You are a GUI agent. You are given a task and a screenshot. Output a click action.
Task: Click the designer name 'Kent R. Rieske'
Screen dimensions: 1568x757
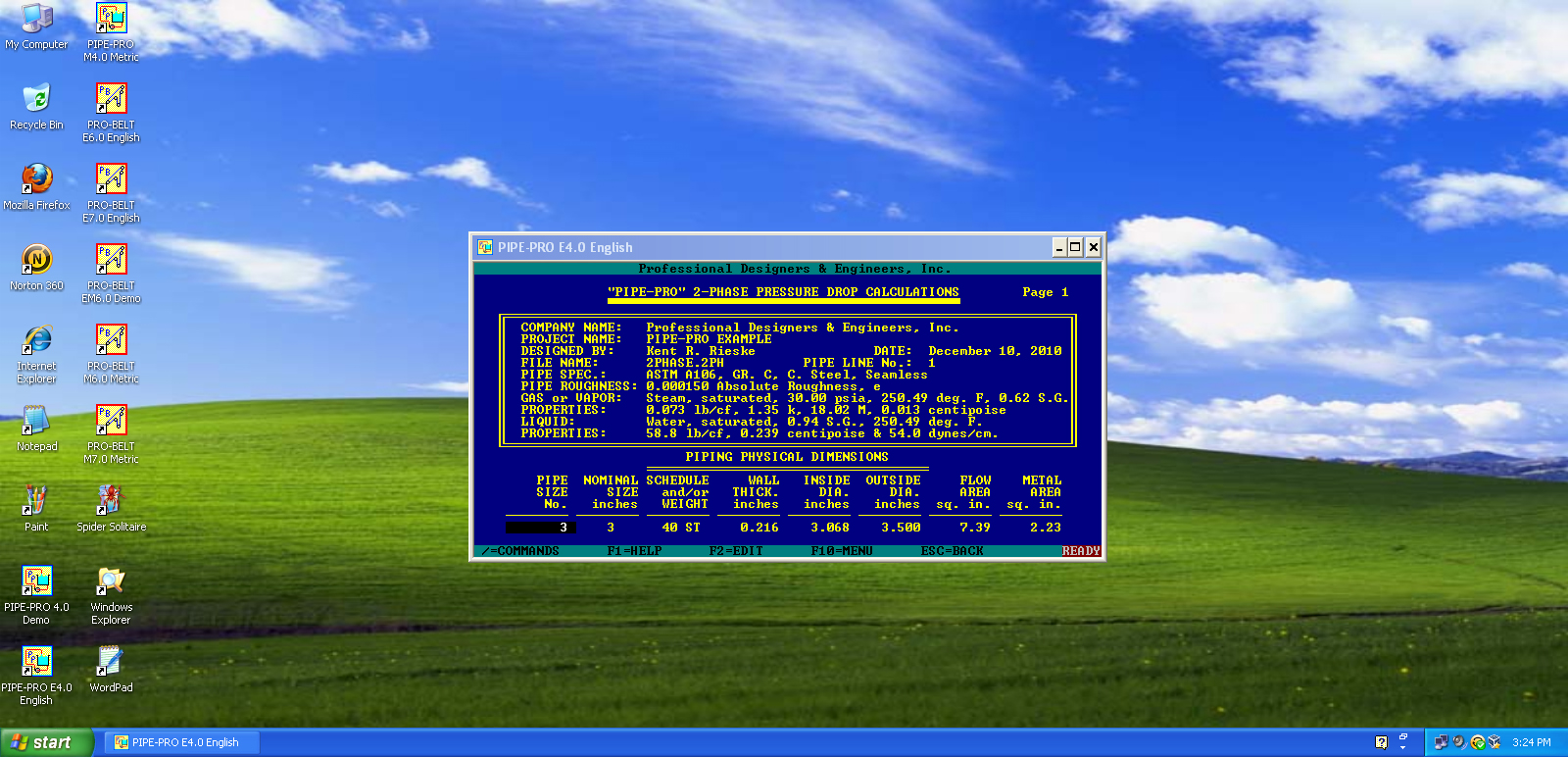tap(701, 351)
